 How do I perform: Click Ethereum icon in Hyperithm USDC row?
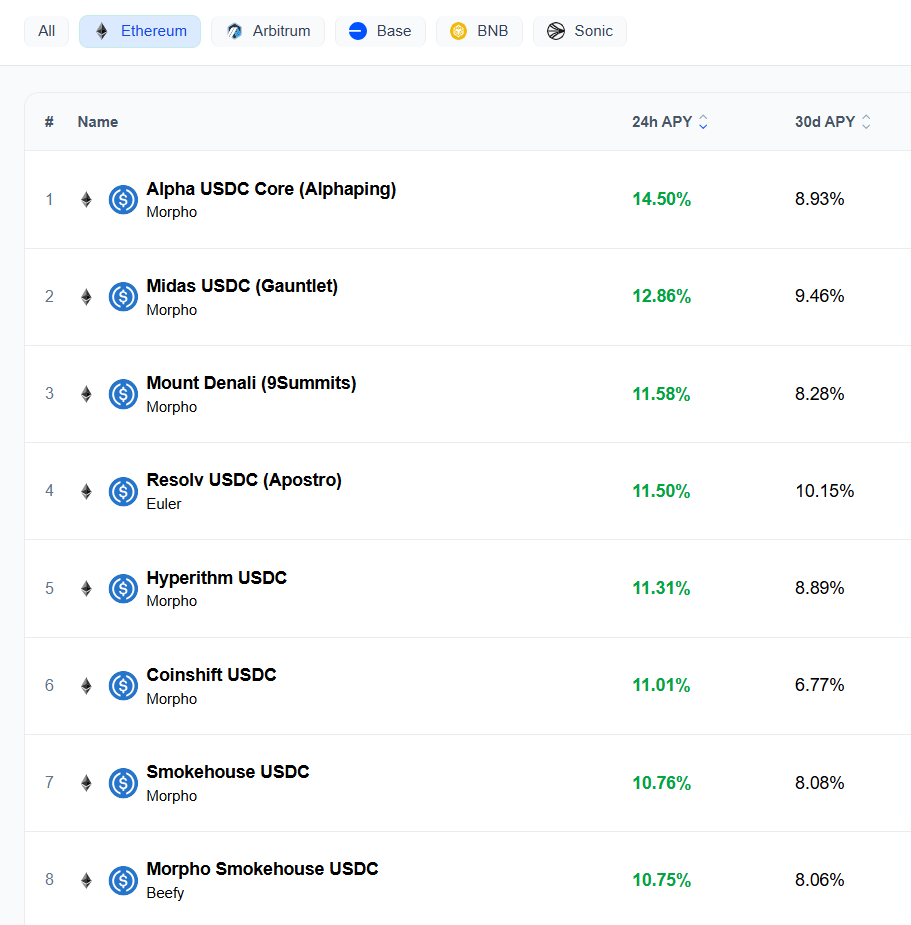click(86, 588)
